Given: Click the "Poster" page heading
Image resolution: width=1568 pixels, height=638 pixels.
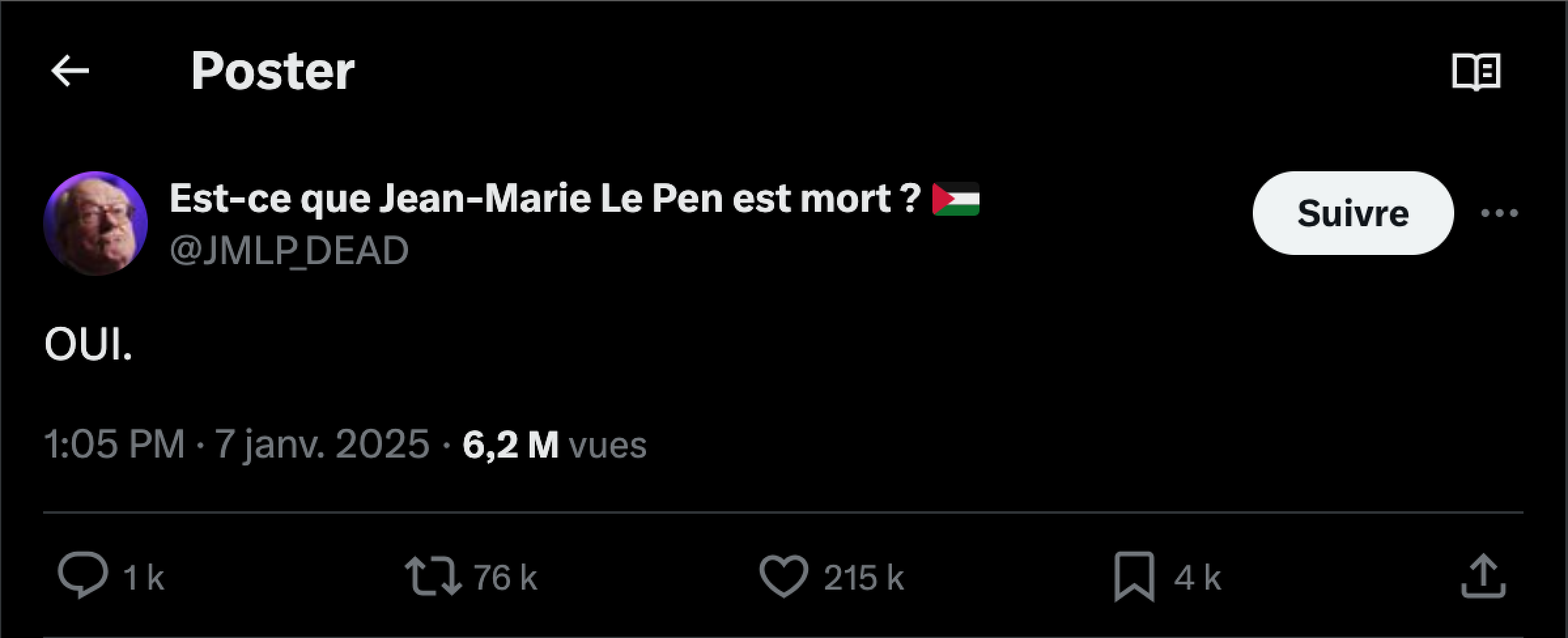Looking at the screenshot, I should tap(273, 71).
